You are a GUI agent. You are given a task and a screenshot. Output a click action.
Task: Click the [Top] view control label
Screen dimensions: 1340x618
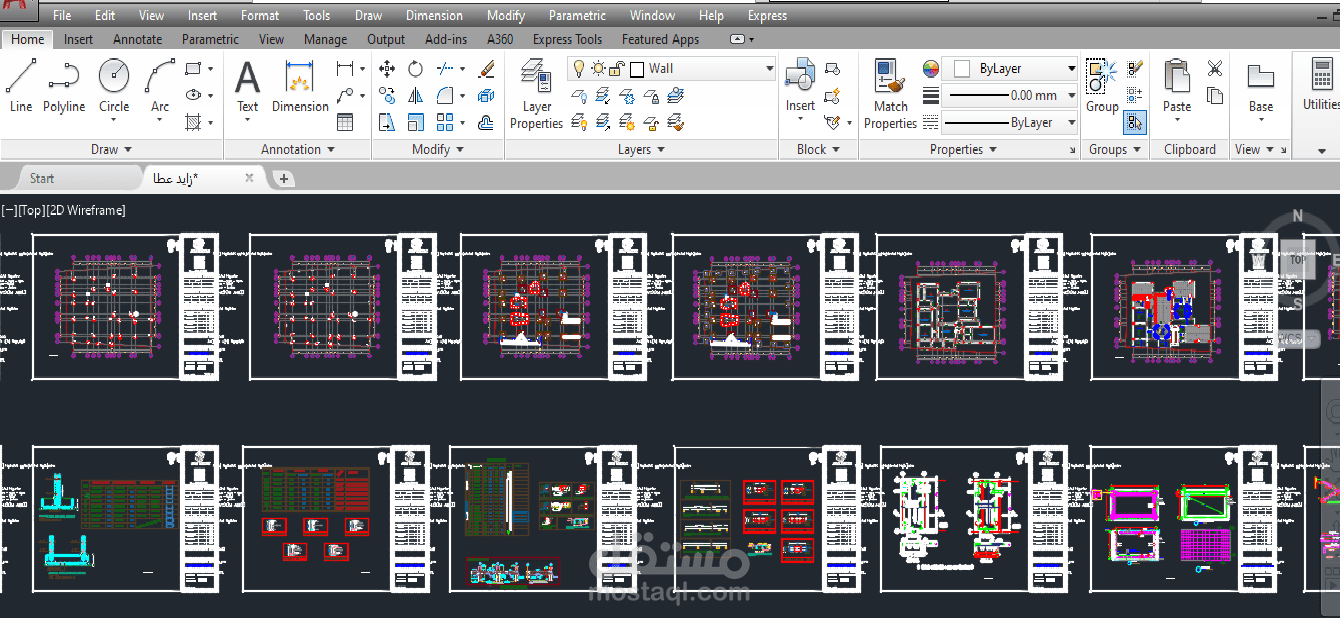pyautogui.click(x=32, y=210)
